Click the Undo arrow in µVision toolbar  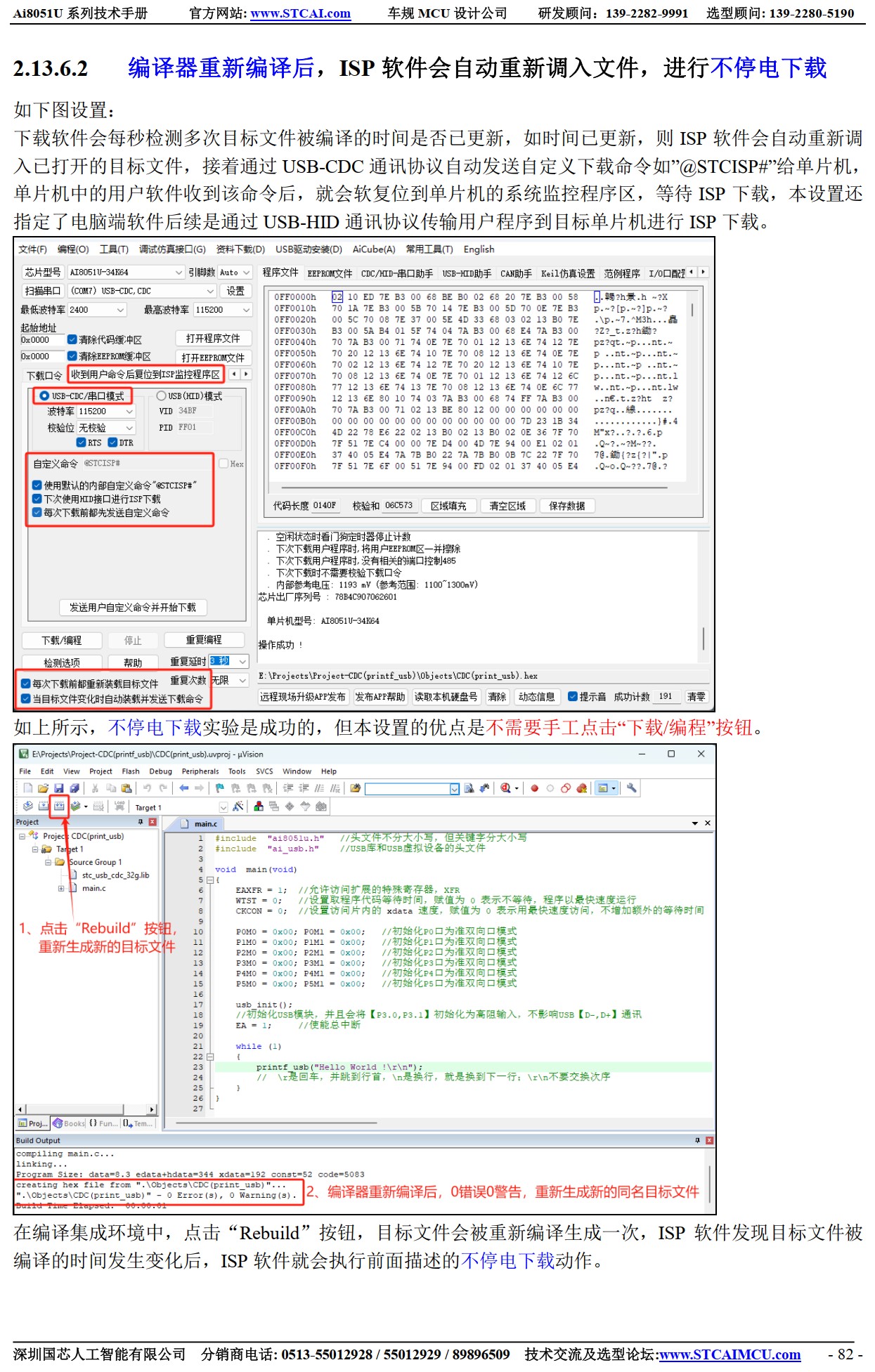pos(148,788)
